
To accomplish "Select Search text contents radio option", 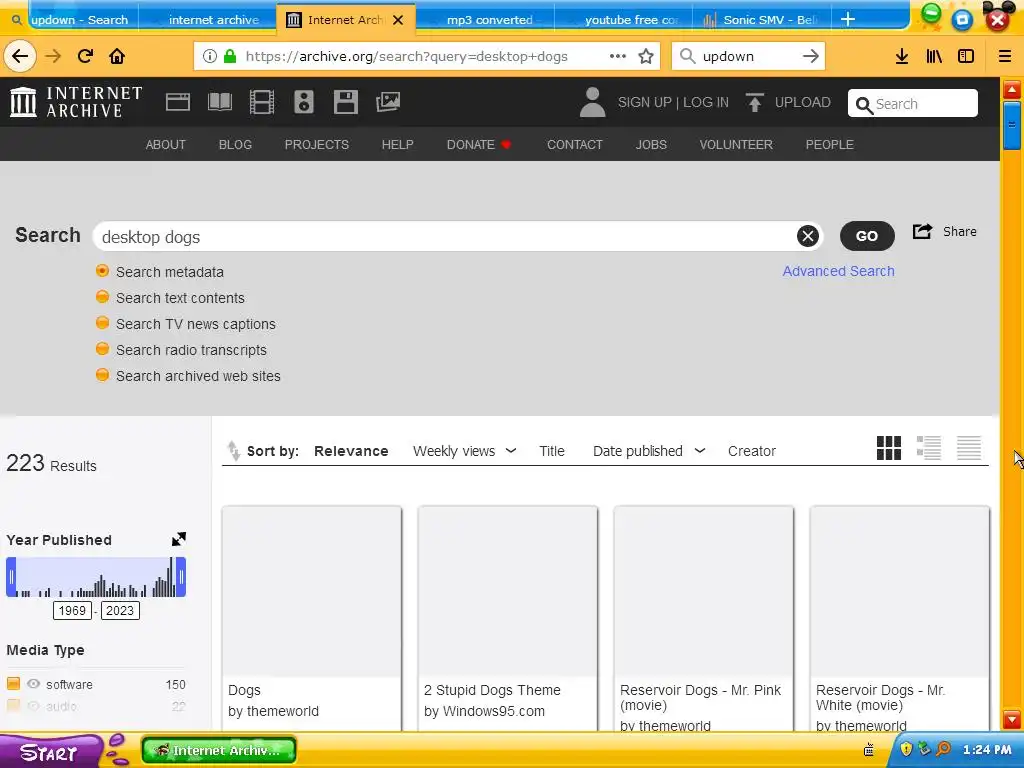I will [103, 297].
